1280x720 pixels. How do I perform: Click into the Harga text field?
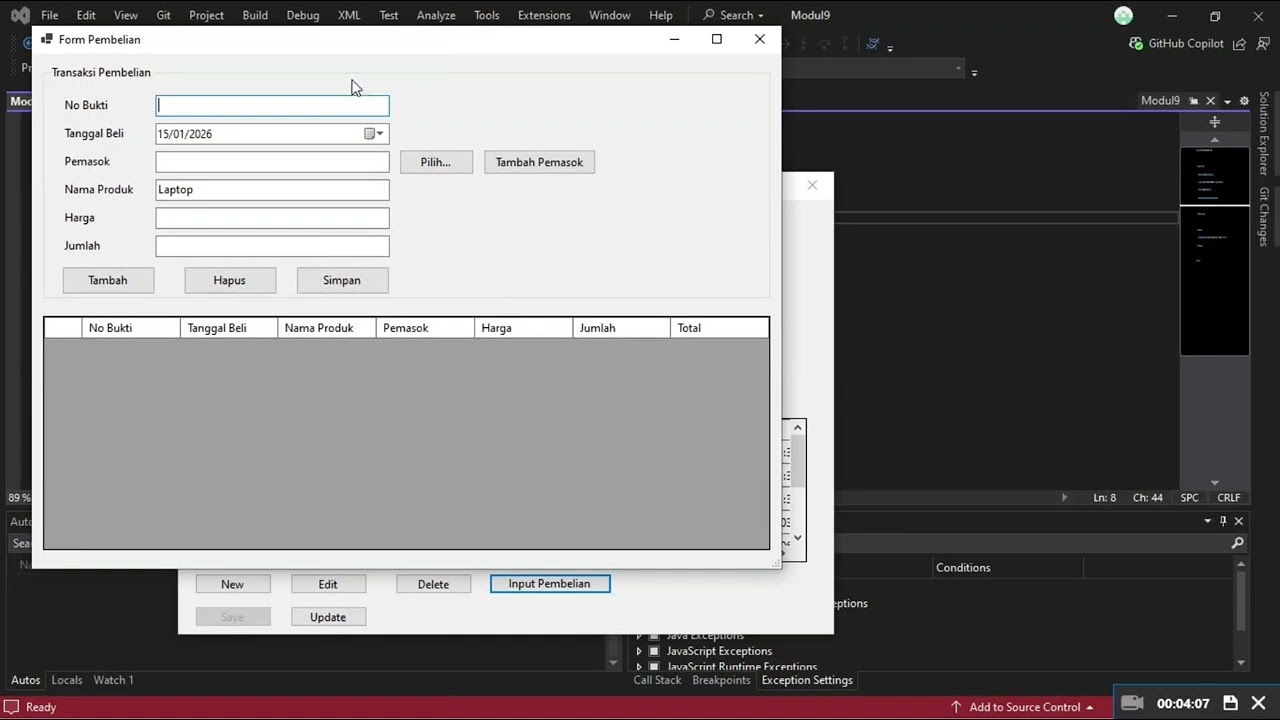pyautogui.click(x=272, y=218)
